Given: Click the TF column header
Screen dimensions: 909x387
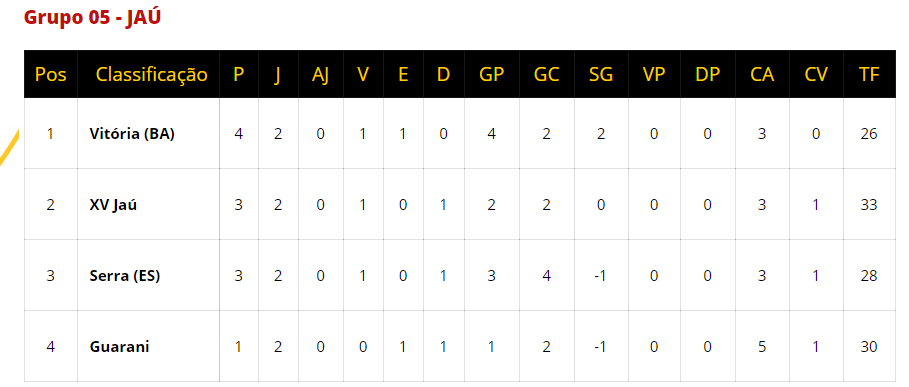Looking at the screenshot, I should tap(869, 74).
